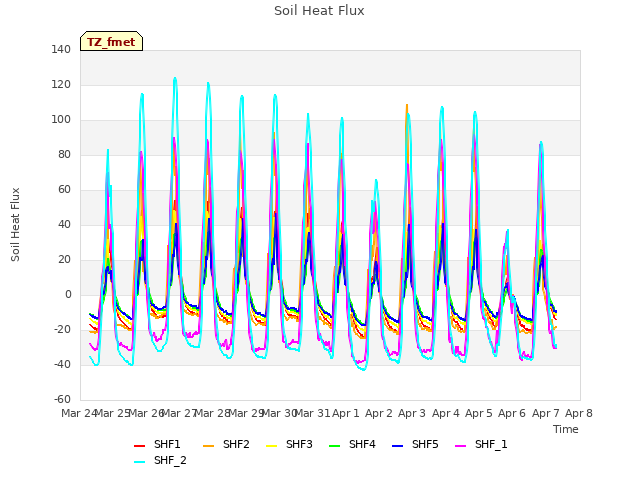This screenshot has height=480, width=640.
Task: Click the 100 y-axis tick value
Action: click(x=61, y=120)
